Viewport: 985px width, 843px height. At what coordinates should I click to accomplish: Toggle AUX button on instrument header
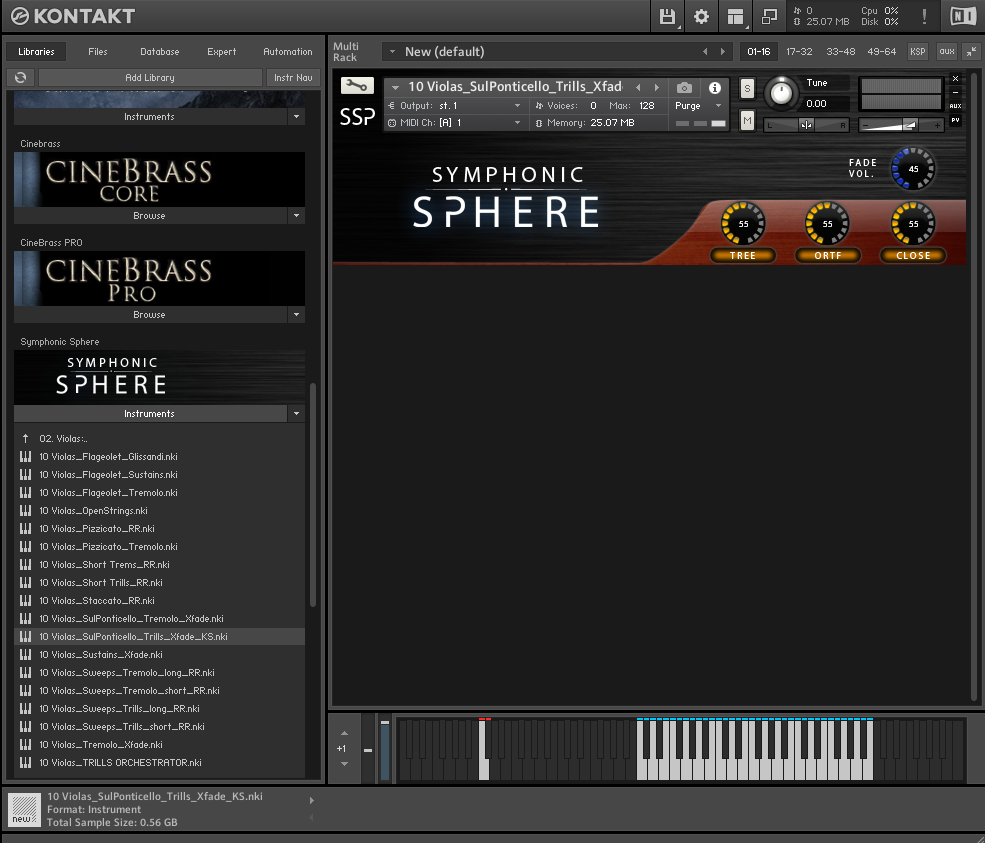point(955,106)
